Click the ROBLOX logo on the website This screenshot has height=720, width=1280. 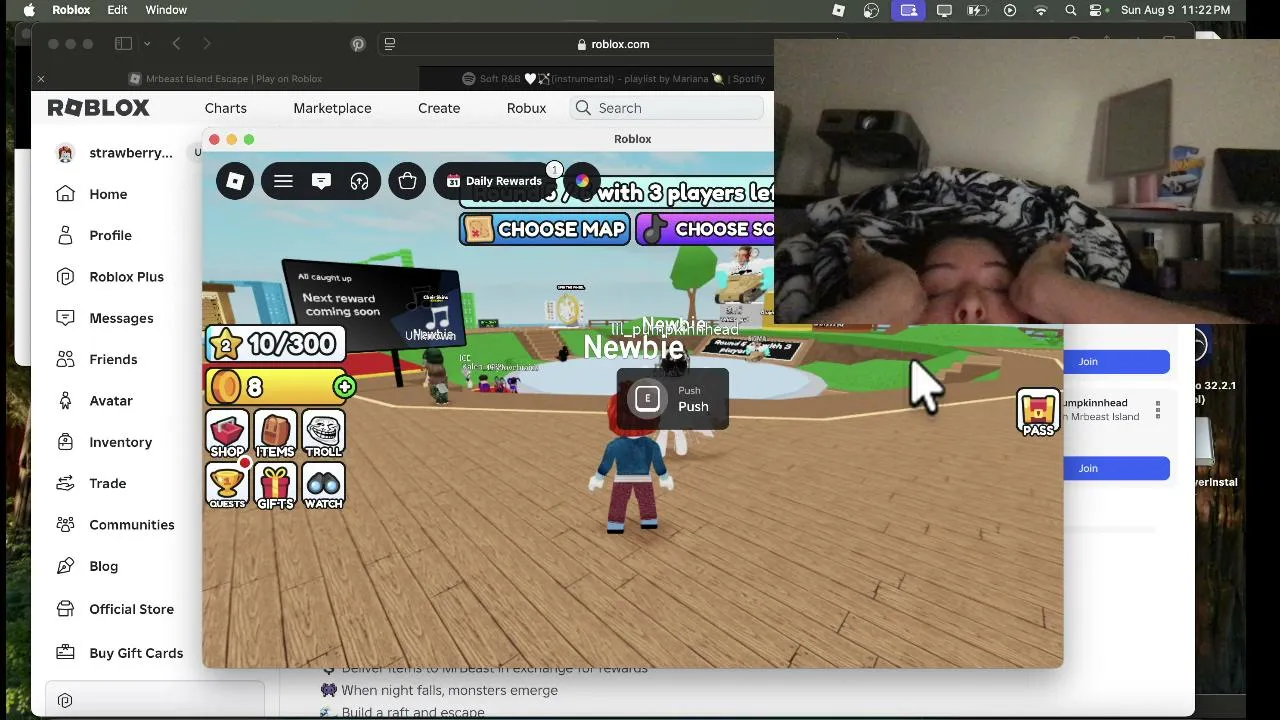tap(98, 108)
